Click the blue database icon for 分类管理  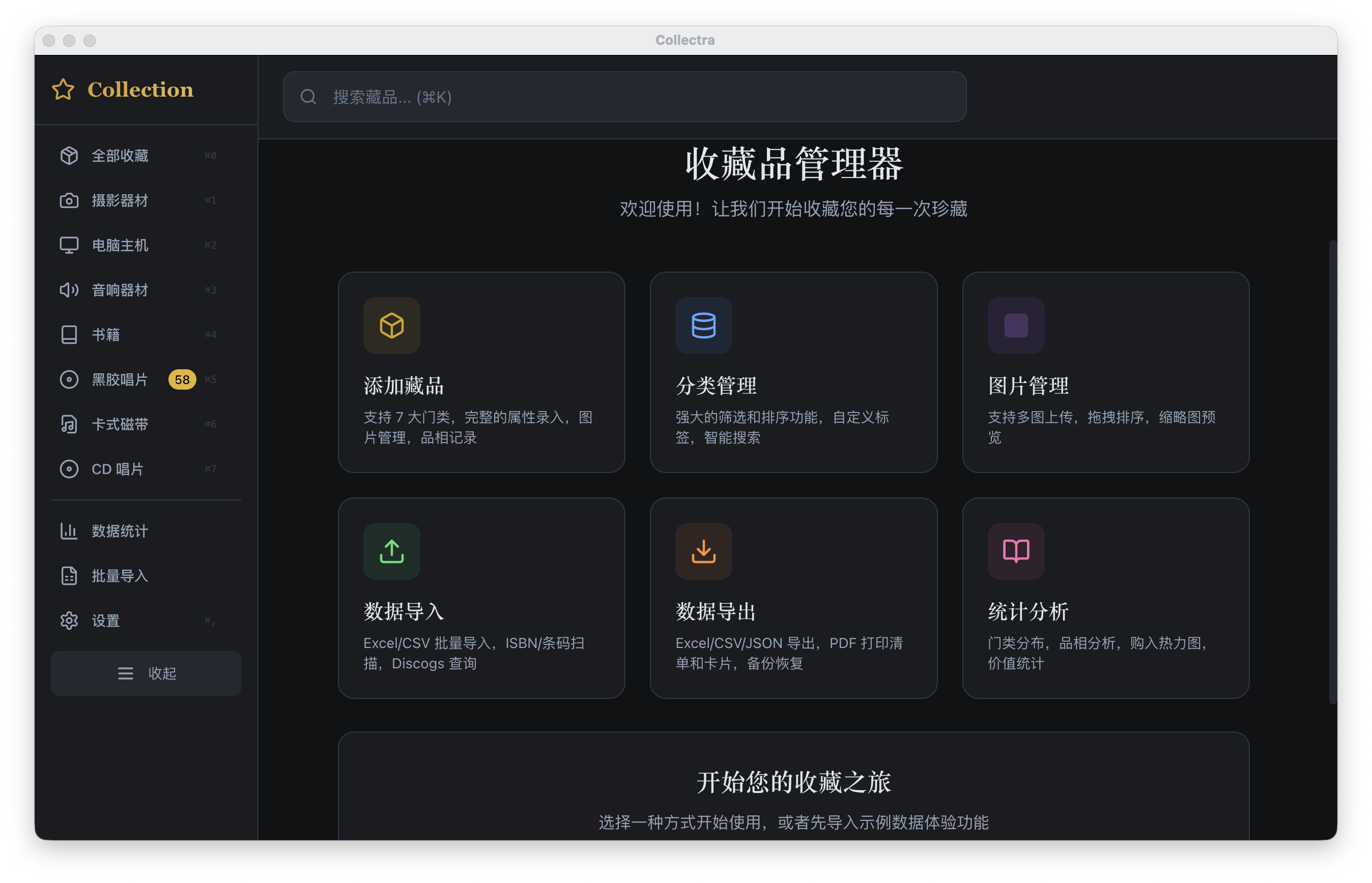(x=704, y=325)
